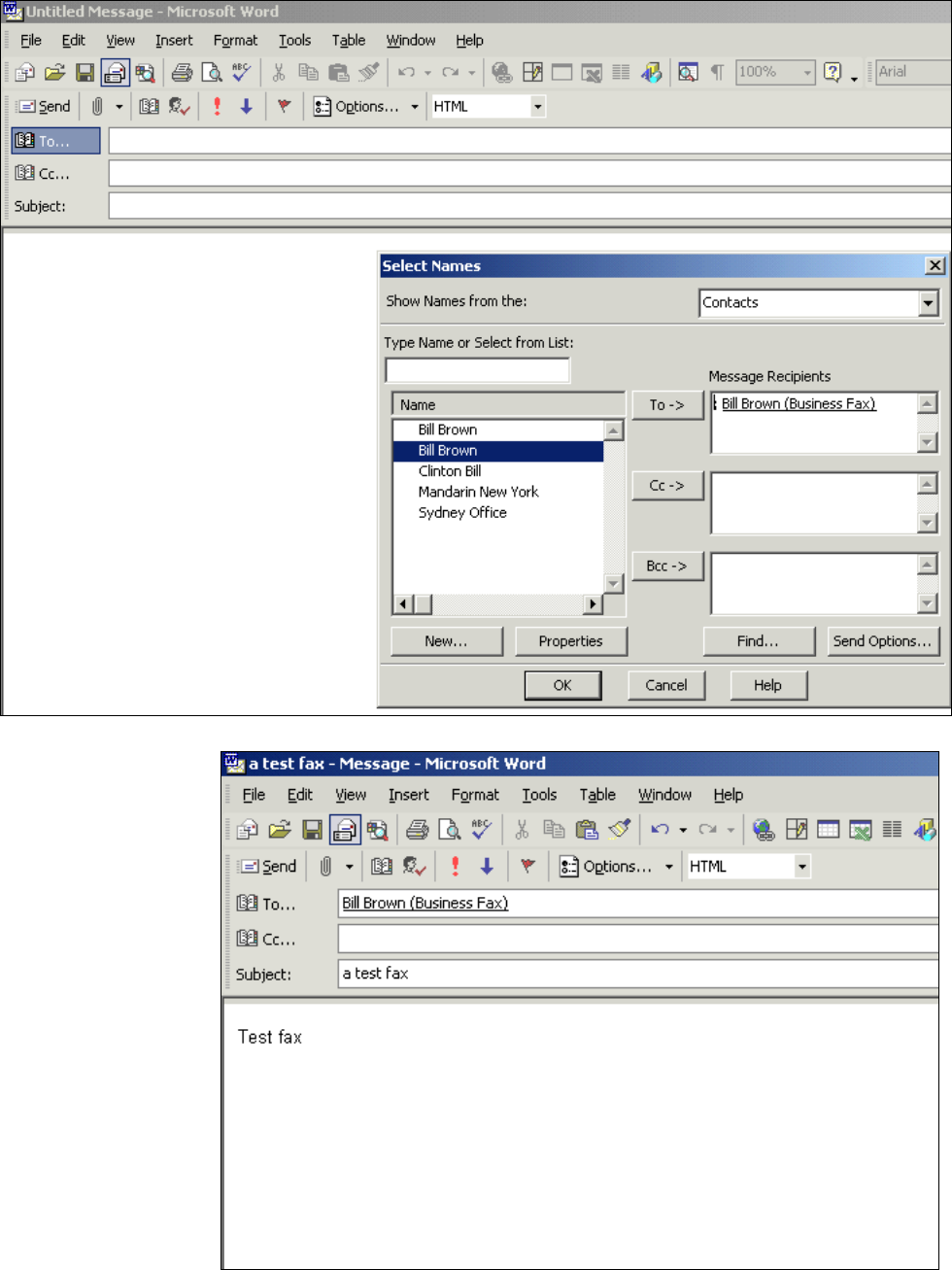Click Properties button in Select Names dialog
Image resolution: width=952 pixels, height=1270 pixels.
tap(570, 641)
